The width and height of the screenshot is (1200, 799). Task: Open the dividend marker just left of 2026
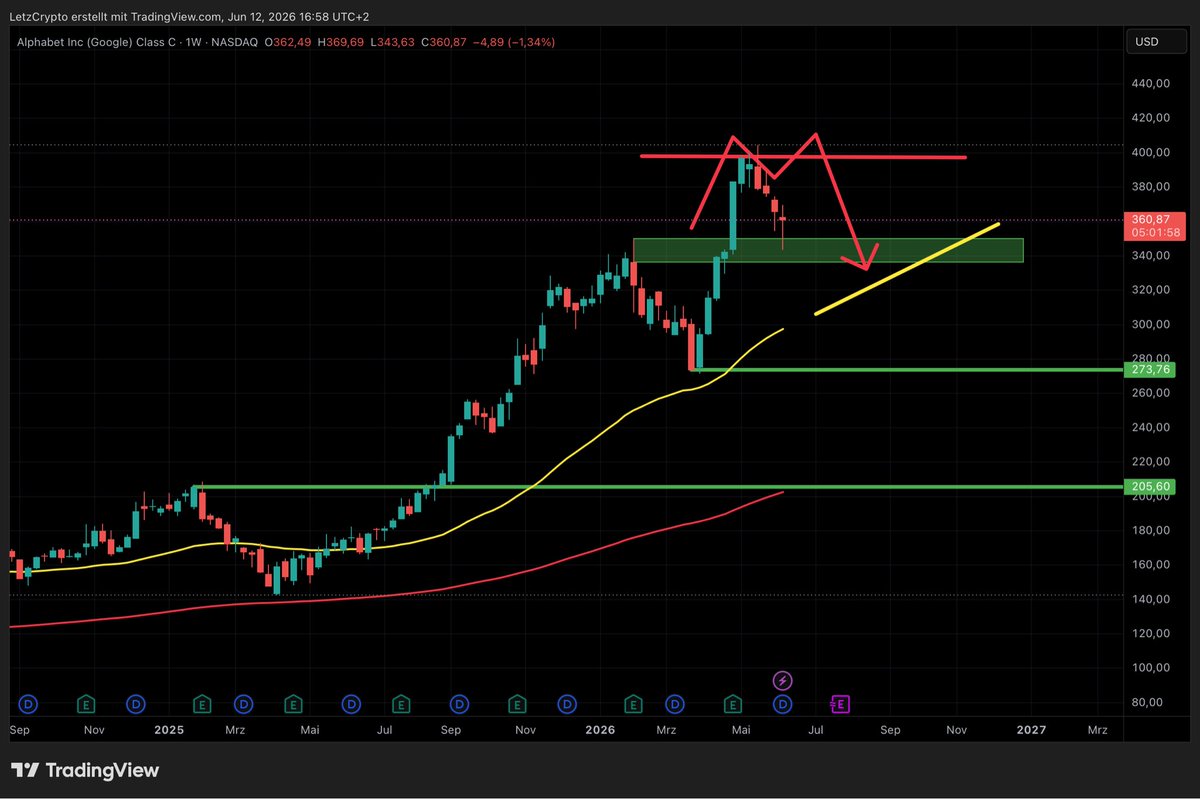tap(566, 704)
